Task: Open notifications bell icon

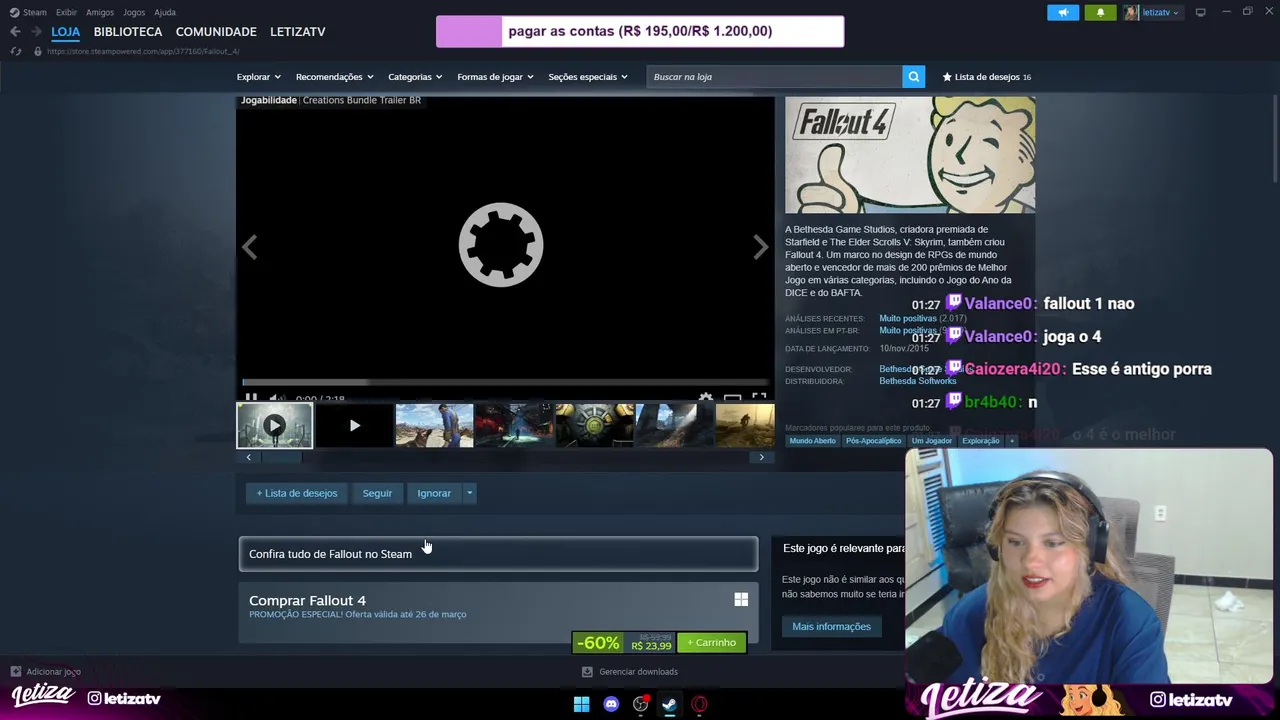Action: [1100, 12]
